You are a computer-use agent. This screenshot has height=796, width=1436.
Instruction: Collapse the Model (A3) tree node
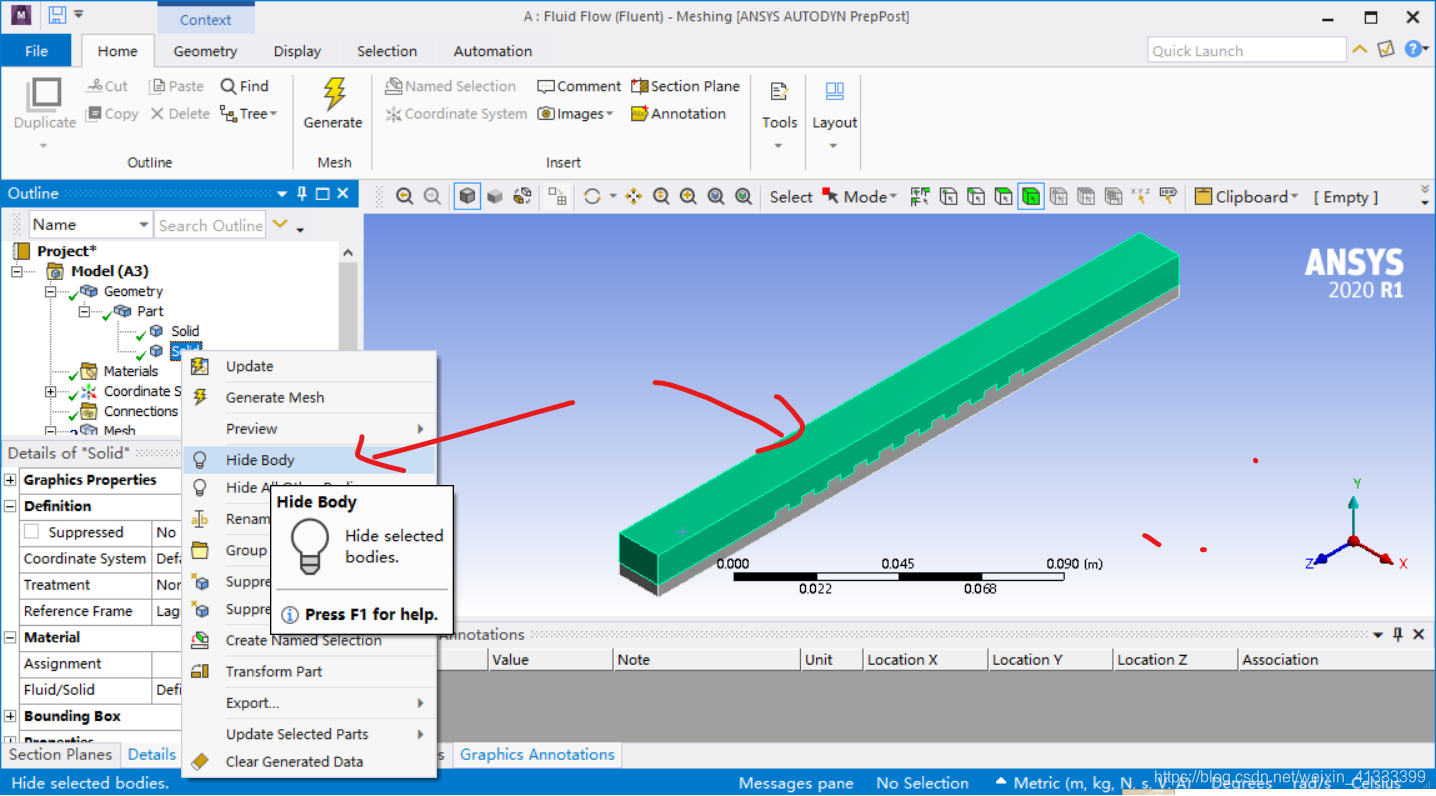click(x=16, y=271)
